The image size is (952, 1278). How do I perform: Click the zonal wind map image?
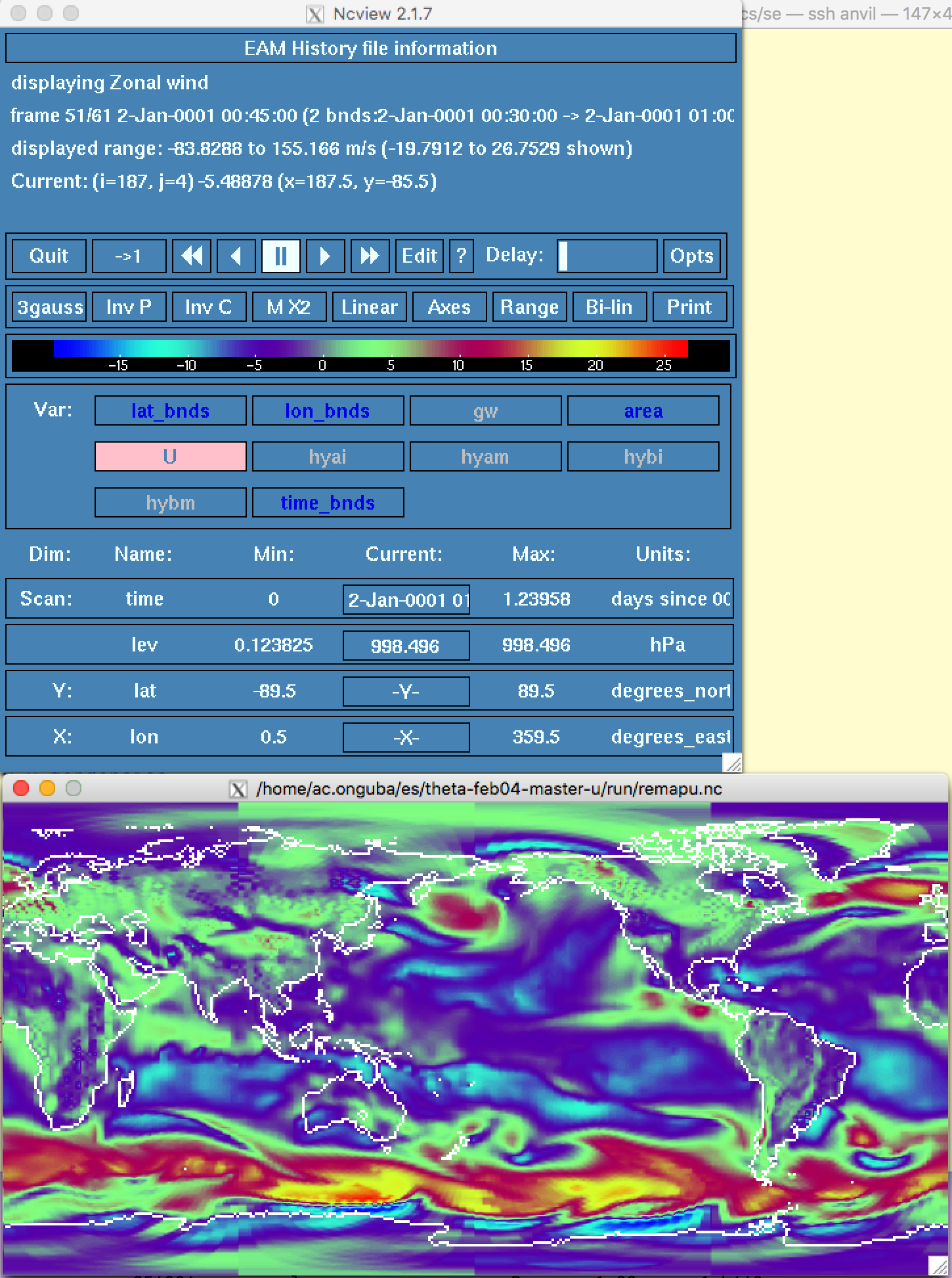[475, 1039]
